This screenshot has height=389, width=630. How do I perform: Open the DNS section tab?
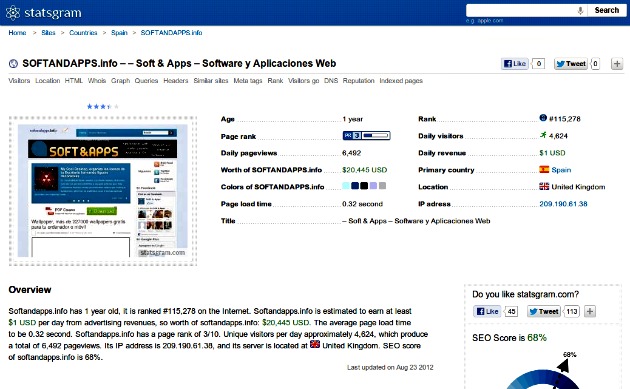pos(331,81)
